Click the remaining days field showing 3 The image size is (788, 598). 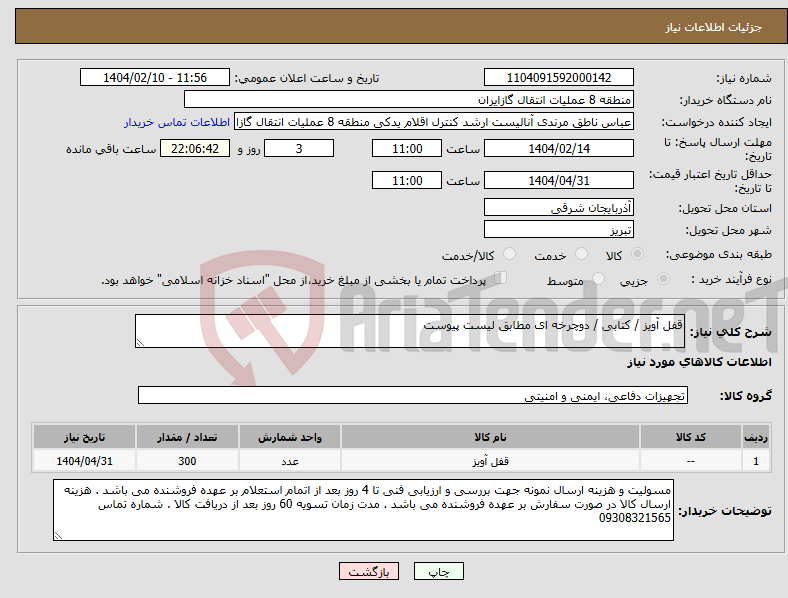(x=299, y=149)
